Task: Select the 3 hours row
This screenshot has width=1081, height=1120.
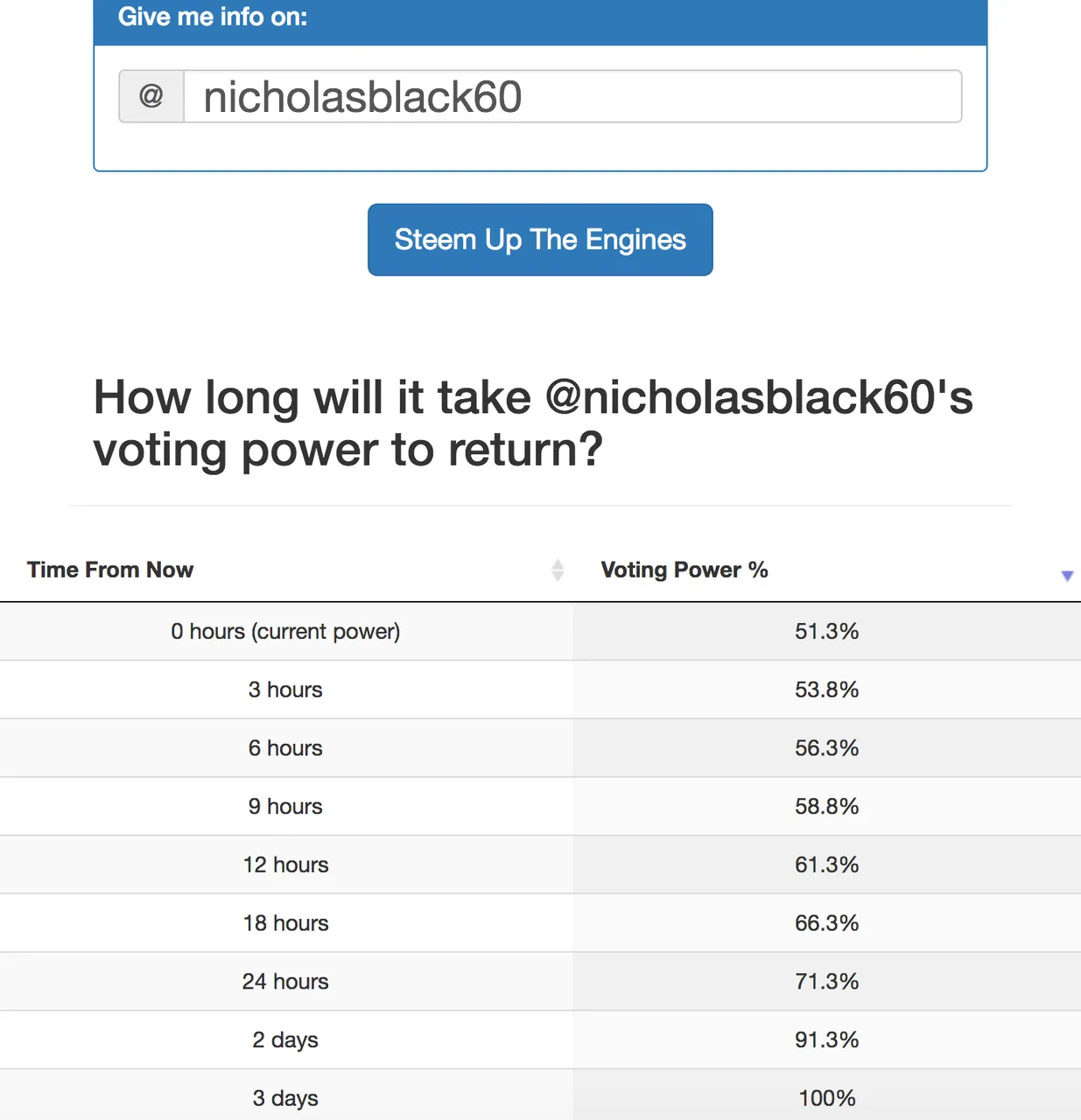Action: (540, 689)
